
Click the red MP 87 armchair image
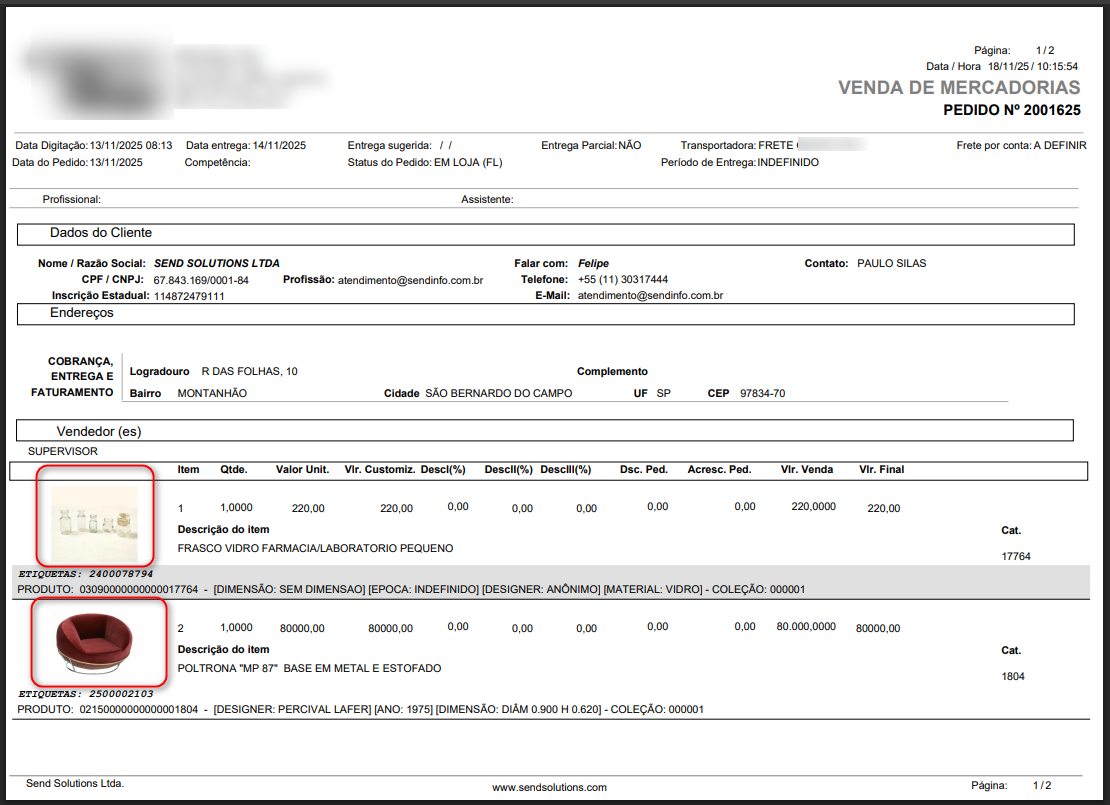[x=97, y=641]
